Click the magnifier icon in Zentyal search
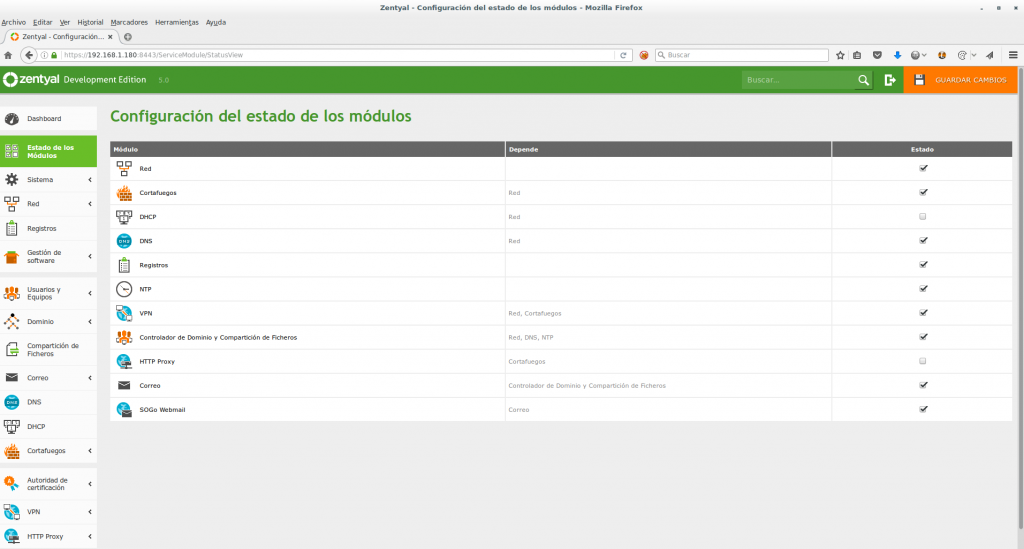This screenshot has width=1024, height=549. point(863,80)
